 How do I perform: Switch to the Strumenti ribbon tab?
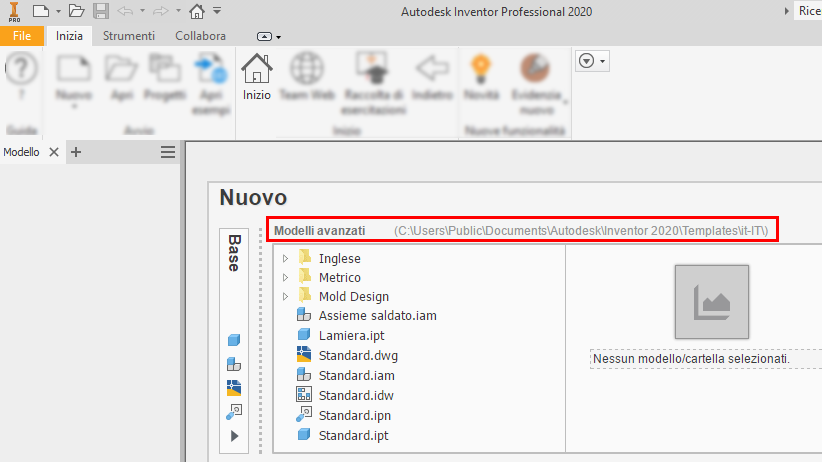[x=128, y=36]
